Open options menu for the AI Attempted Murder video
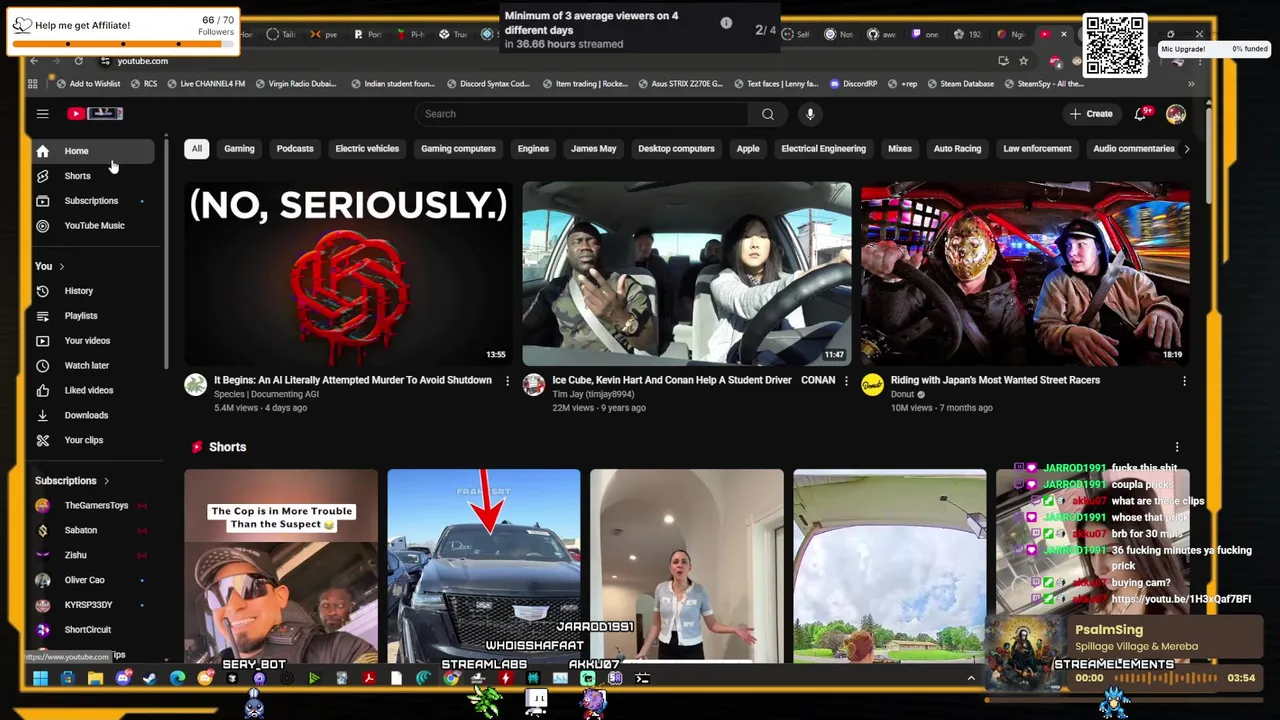The height and width of the screenshot is (720, 1280). [x=507, y=381]
